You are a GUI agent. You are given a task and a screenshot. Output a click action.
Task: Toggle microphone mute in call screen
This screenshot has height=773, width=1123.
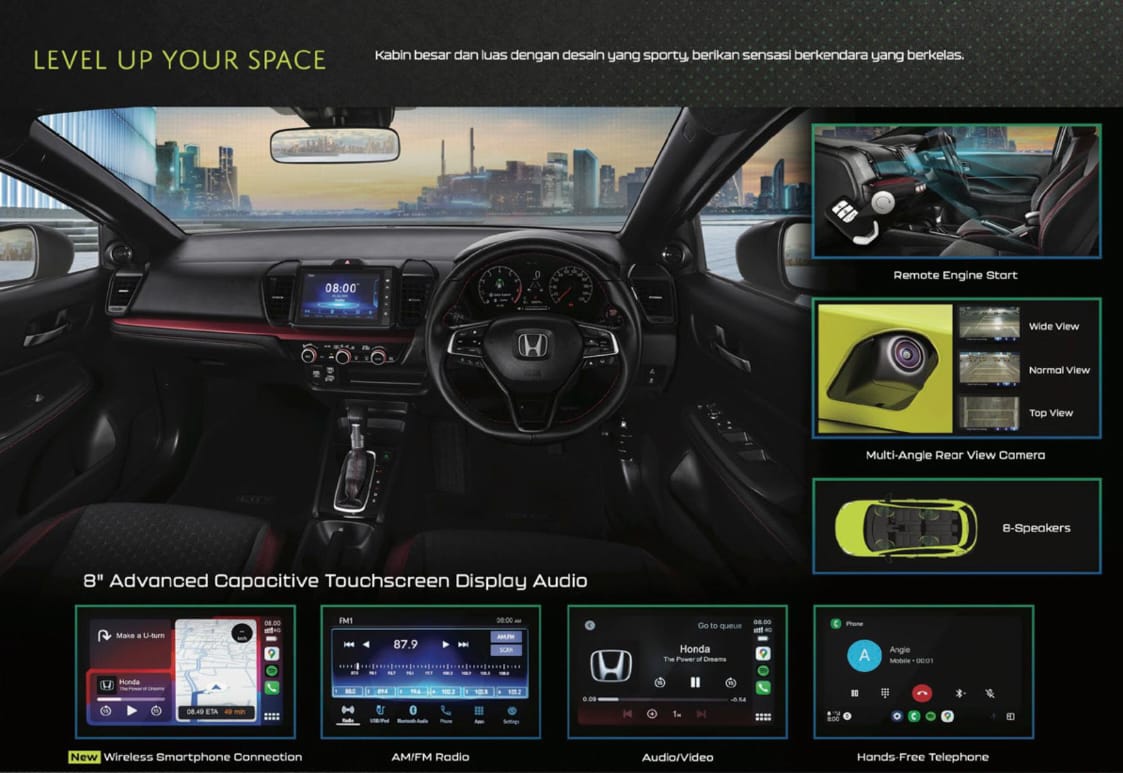click(990, 693)
